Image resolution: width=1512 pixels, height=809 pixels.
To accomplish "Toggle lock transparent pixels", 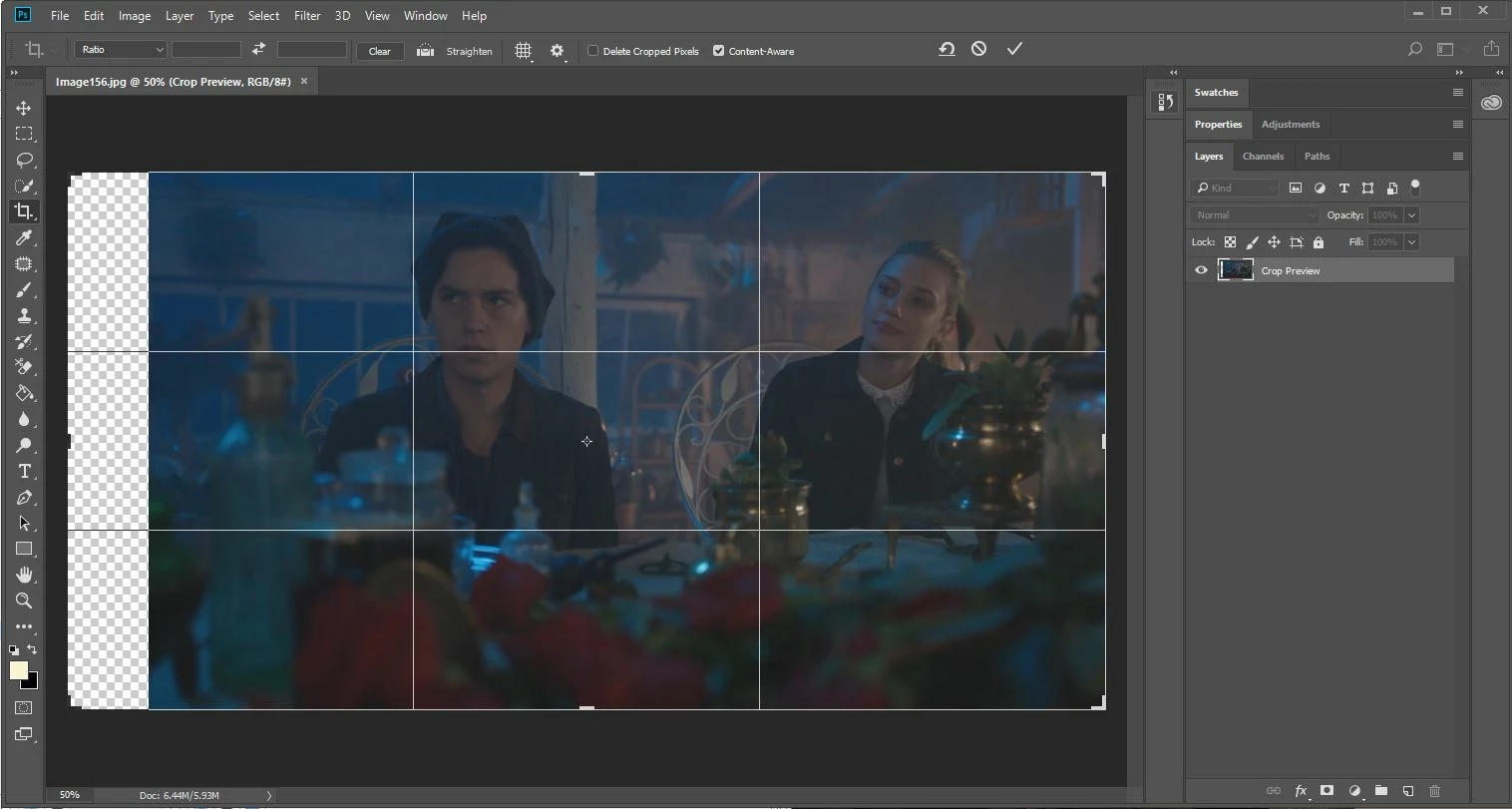I will [x=1230, y=242].
